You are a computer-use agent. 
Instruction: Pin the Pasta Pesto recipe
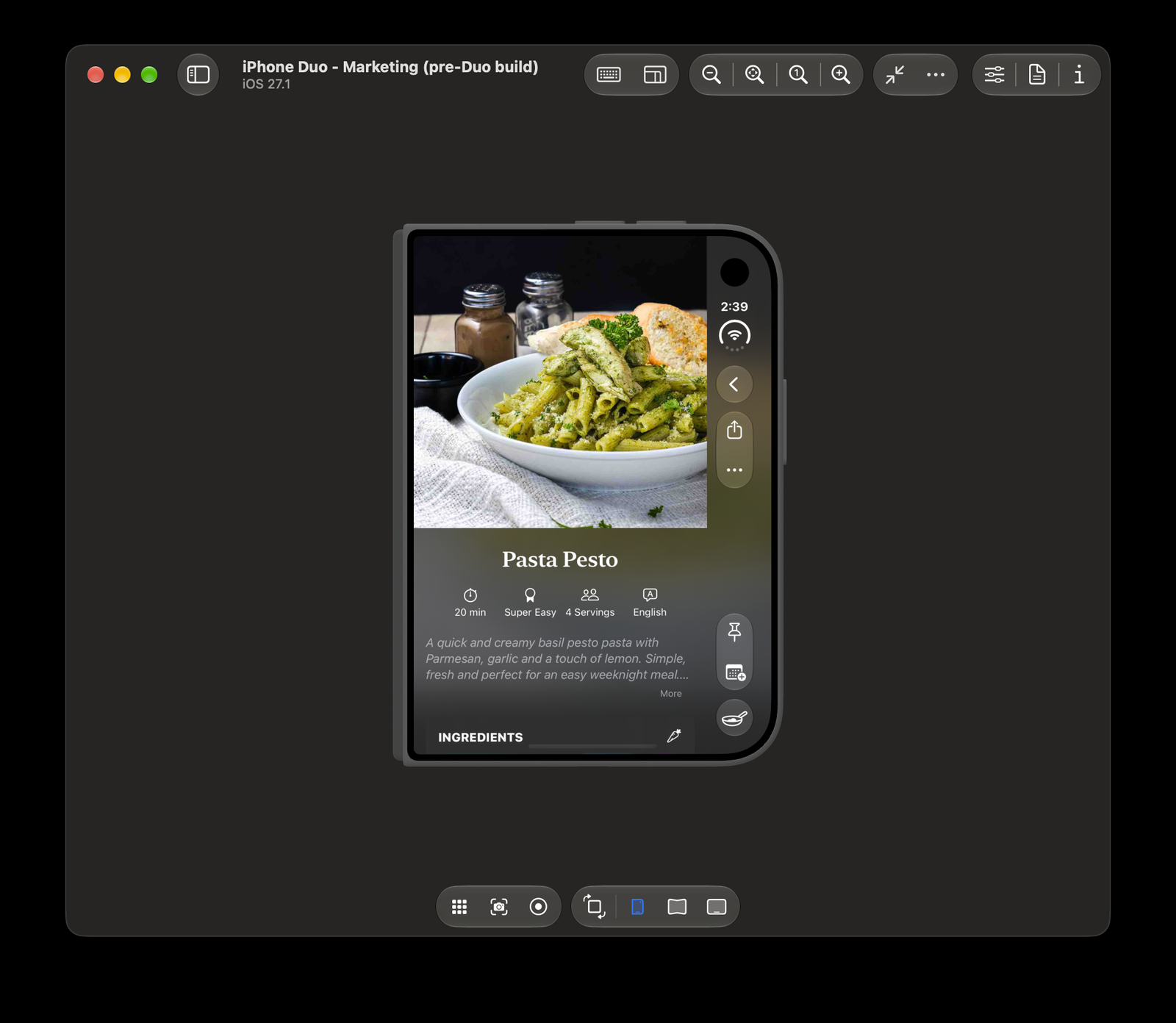pos(734,632)
